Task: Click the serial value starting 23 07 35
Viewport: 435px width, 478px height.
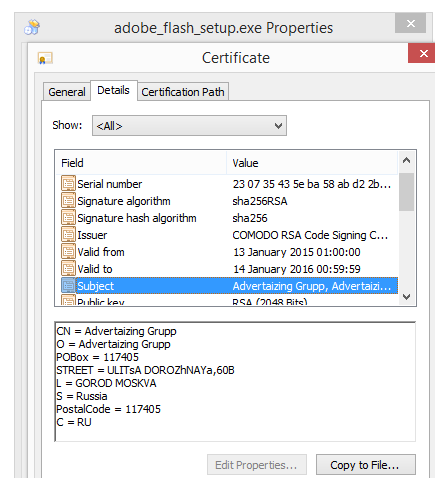Action: (x=312, y=184)
